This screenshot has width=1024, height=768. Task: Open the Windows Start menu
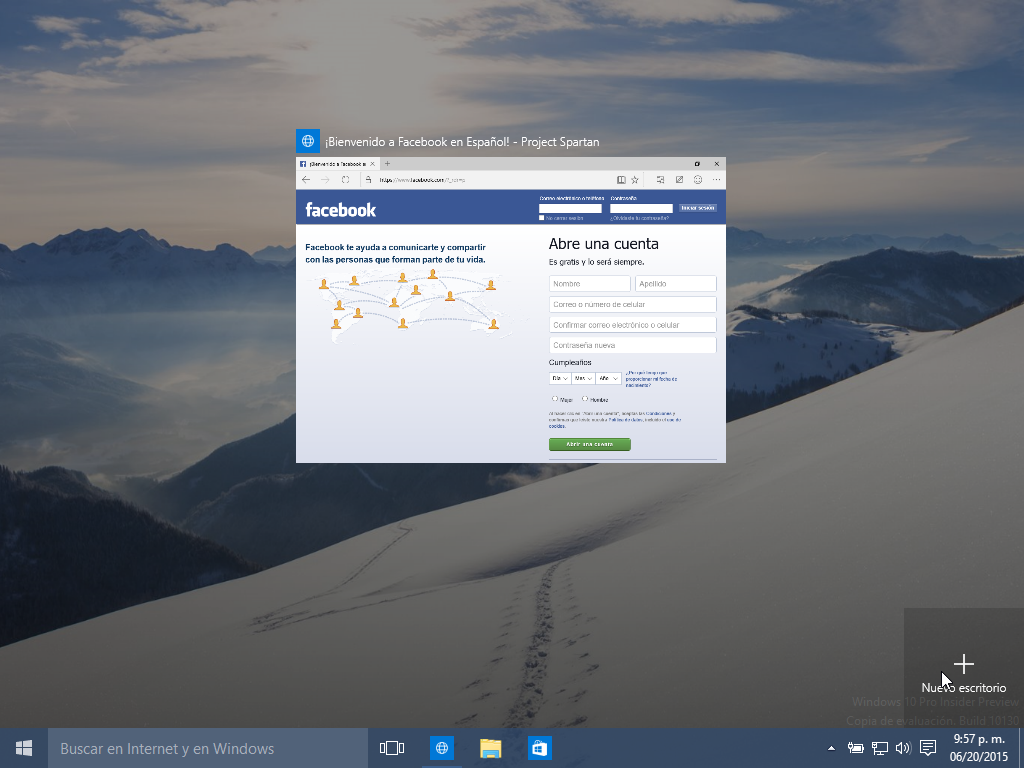click(x=24, y=748)
